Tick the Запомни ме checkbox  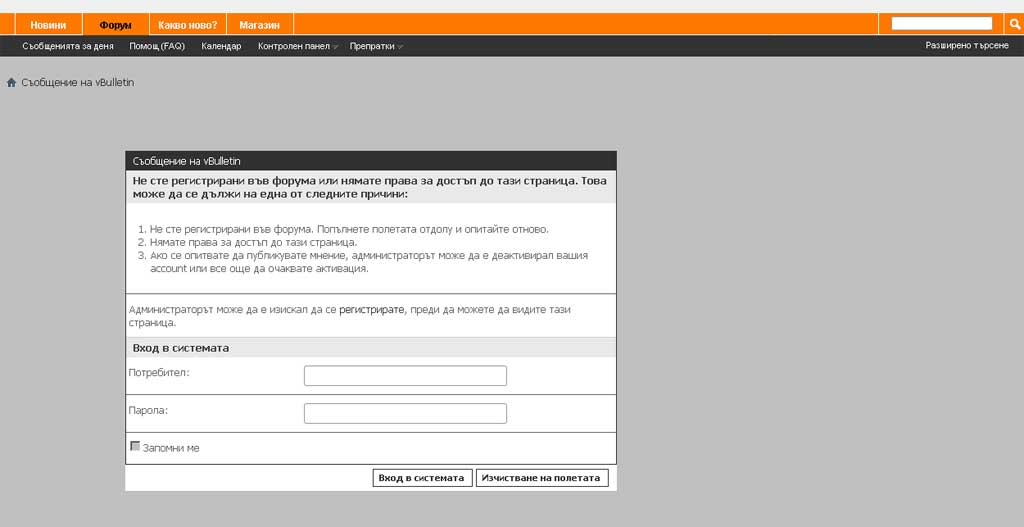coord(135,446)
